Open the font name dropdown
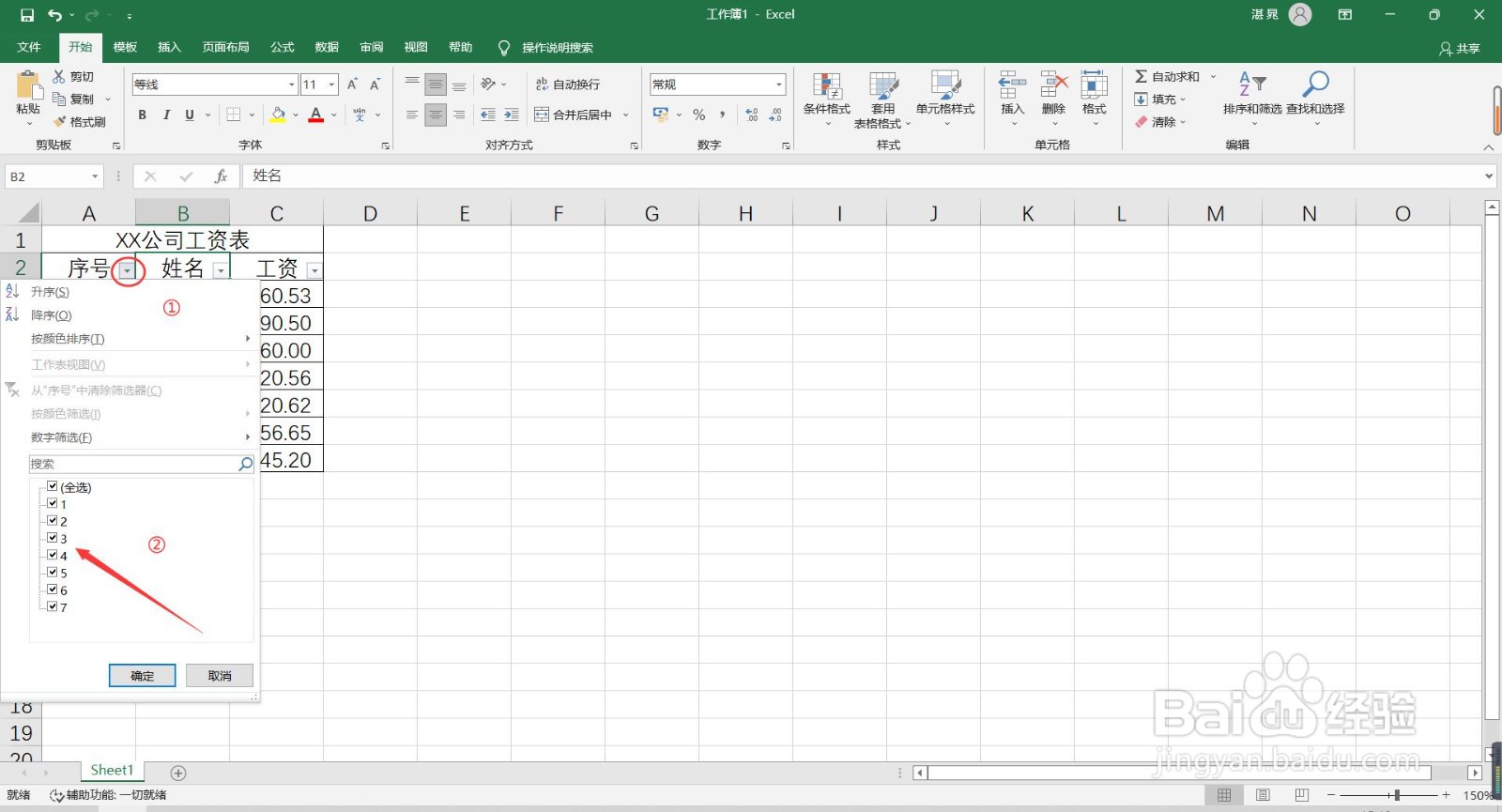This screenshot has width=1502, height=812. point(291,84)
